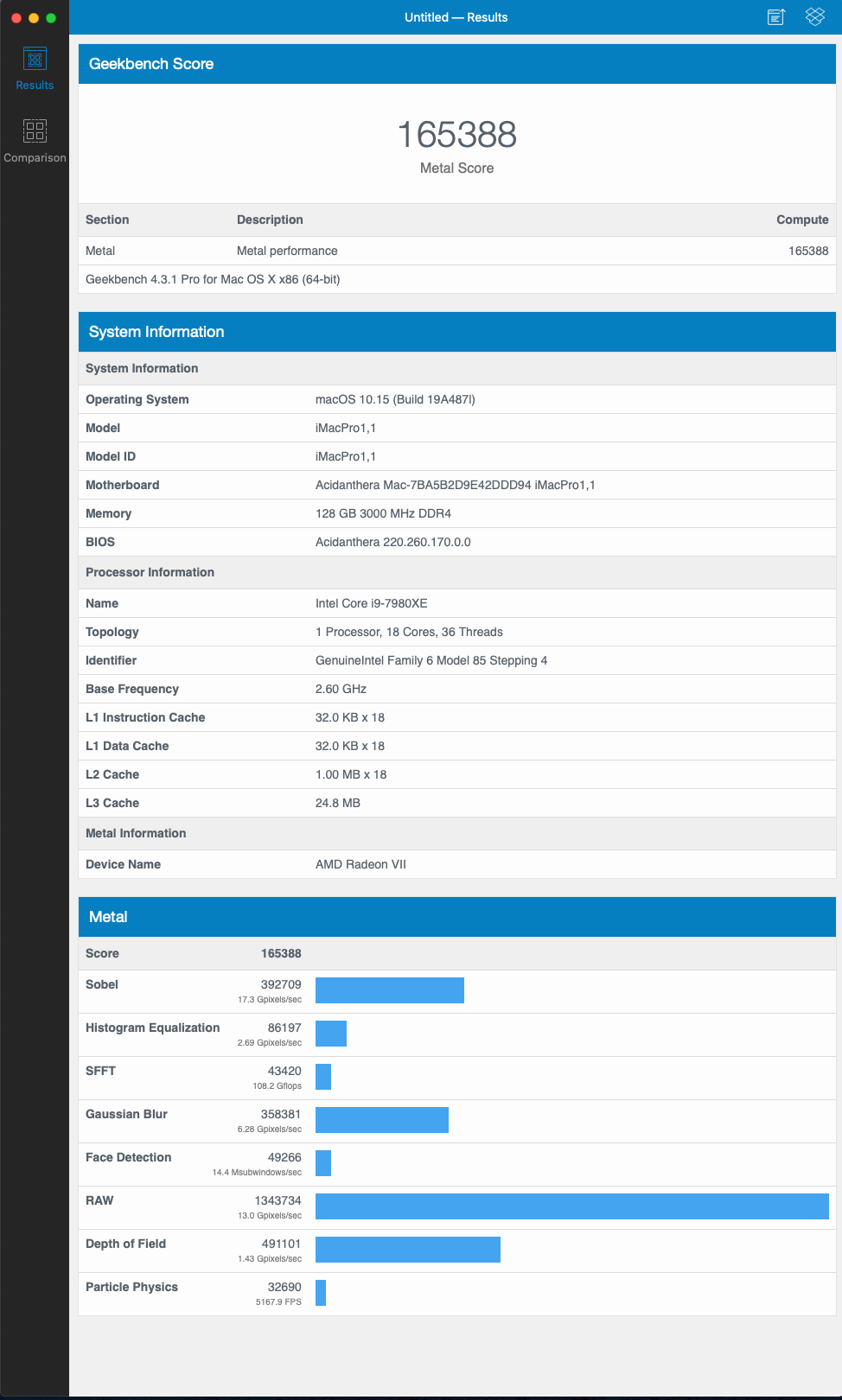
Task: Select the Acidanthera motherboard value
Action: coord(456,485)
